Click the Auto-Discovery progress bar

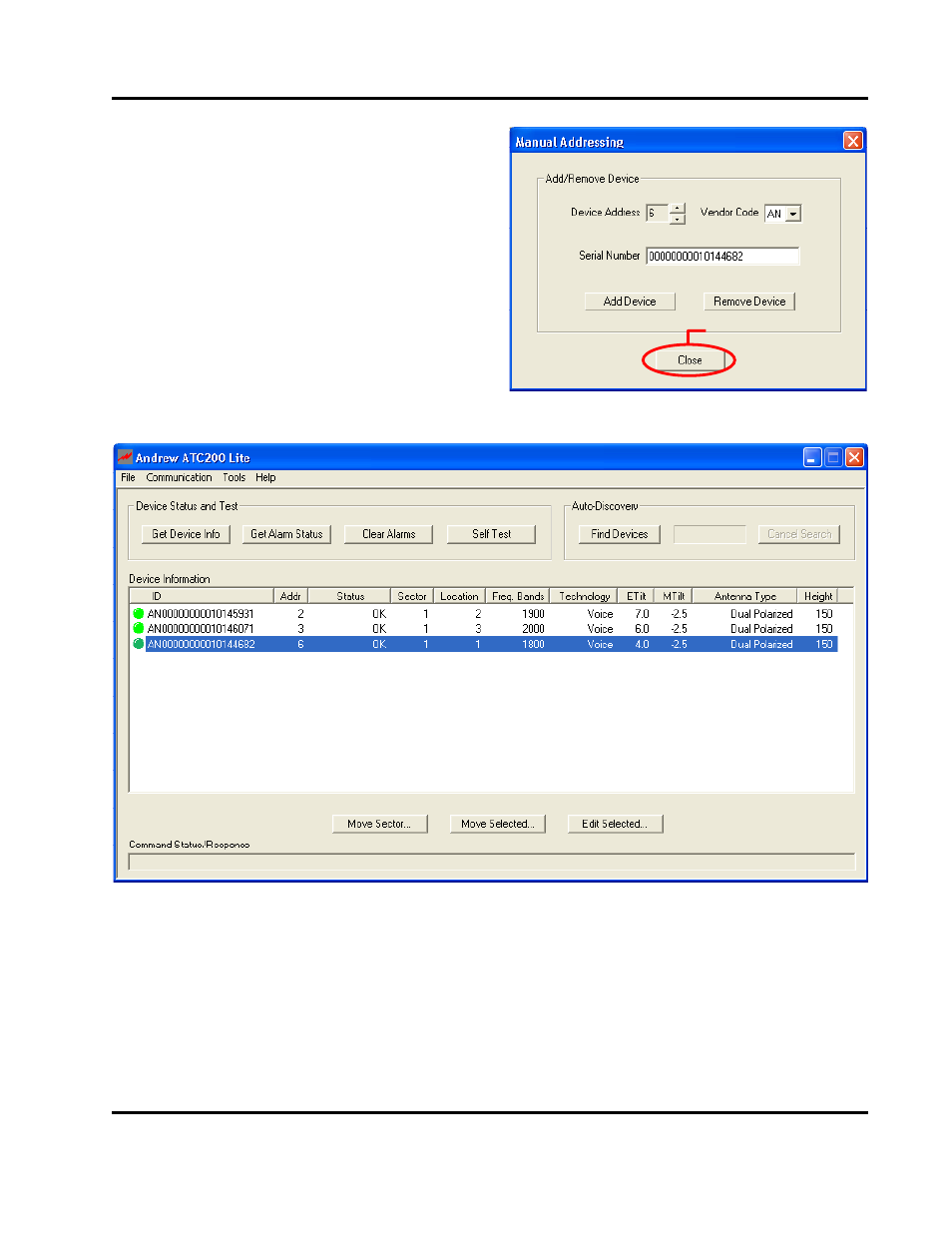(710, 534)
